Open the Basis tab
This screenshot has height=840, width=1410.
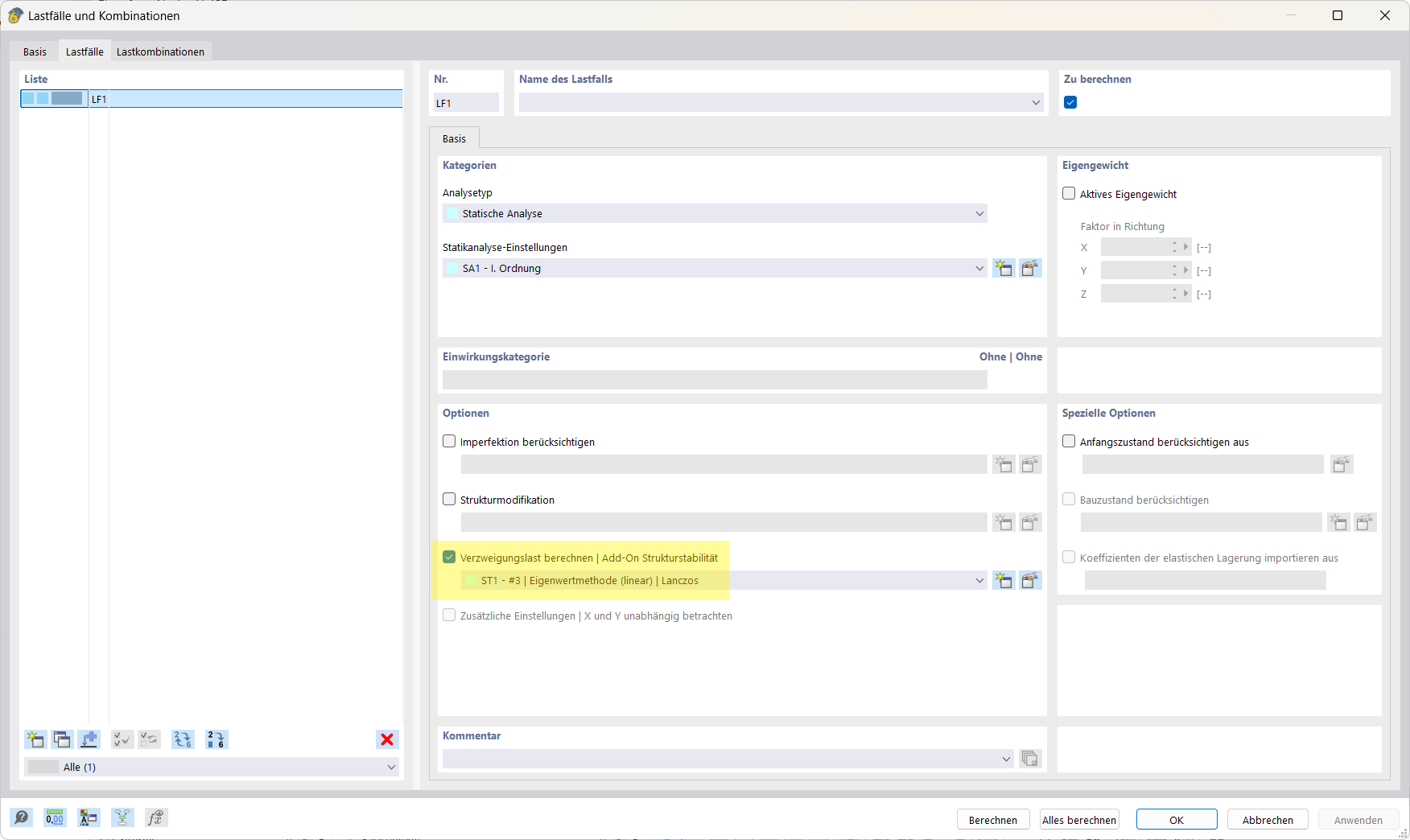pyautogui.click(x=35, y=51)
